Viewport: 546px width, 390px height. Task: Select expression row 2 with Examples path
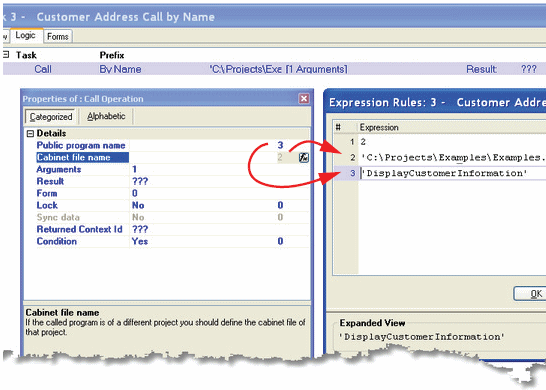coord(440,157)
